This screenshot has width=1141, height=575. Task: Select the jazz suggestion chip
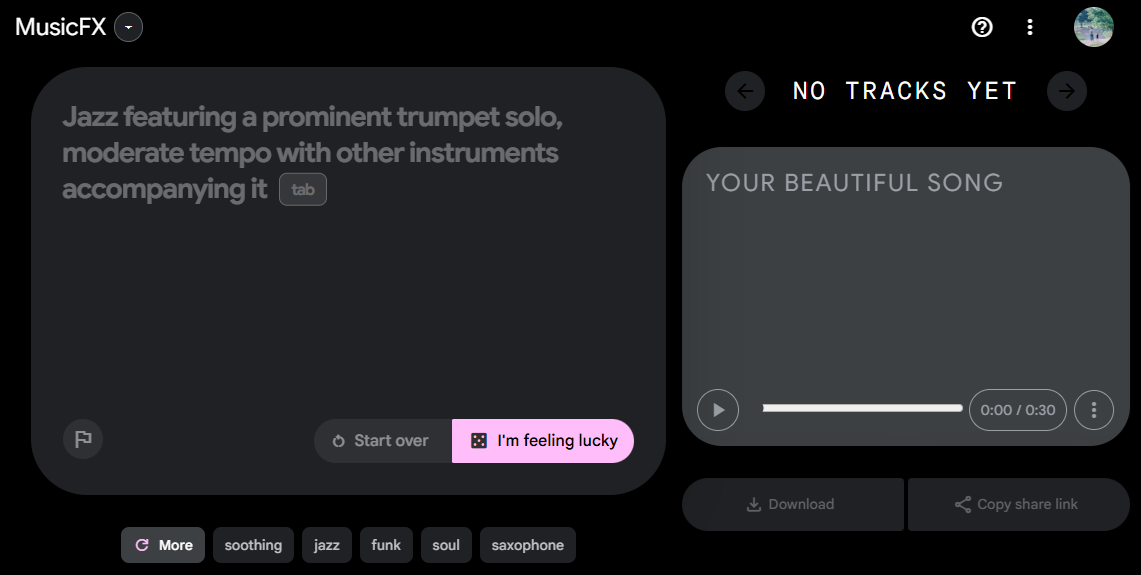pyautogui.click(x=326, y=545)
